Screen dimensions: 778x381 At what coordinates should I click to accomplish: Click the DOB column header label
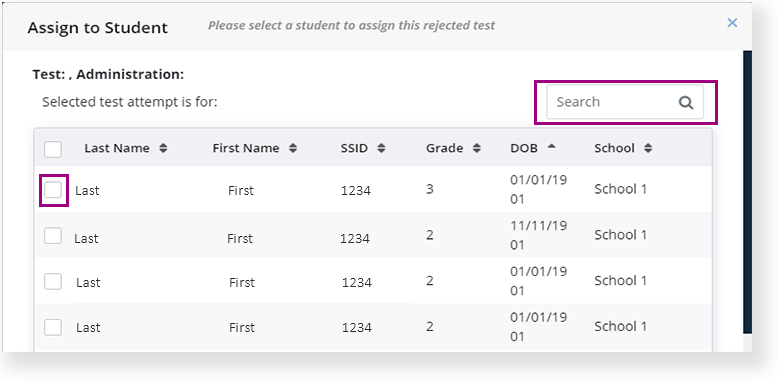pyautogui.click(x=524, y=148)
